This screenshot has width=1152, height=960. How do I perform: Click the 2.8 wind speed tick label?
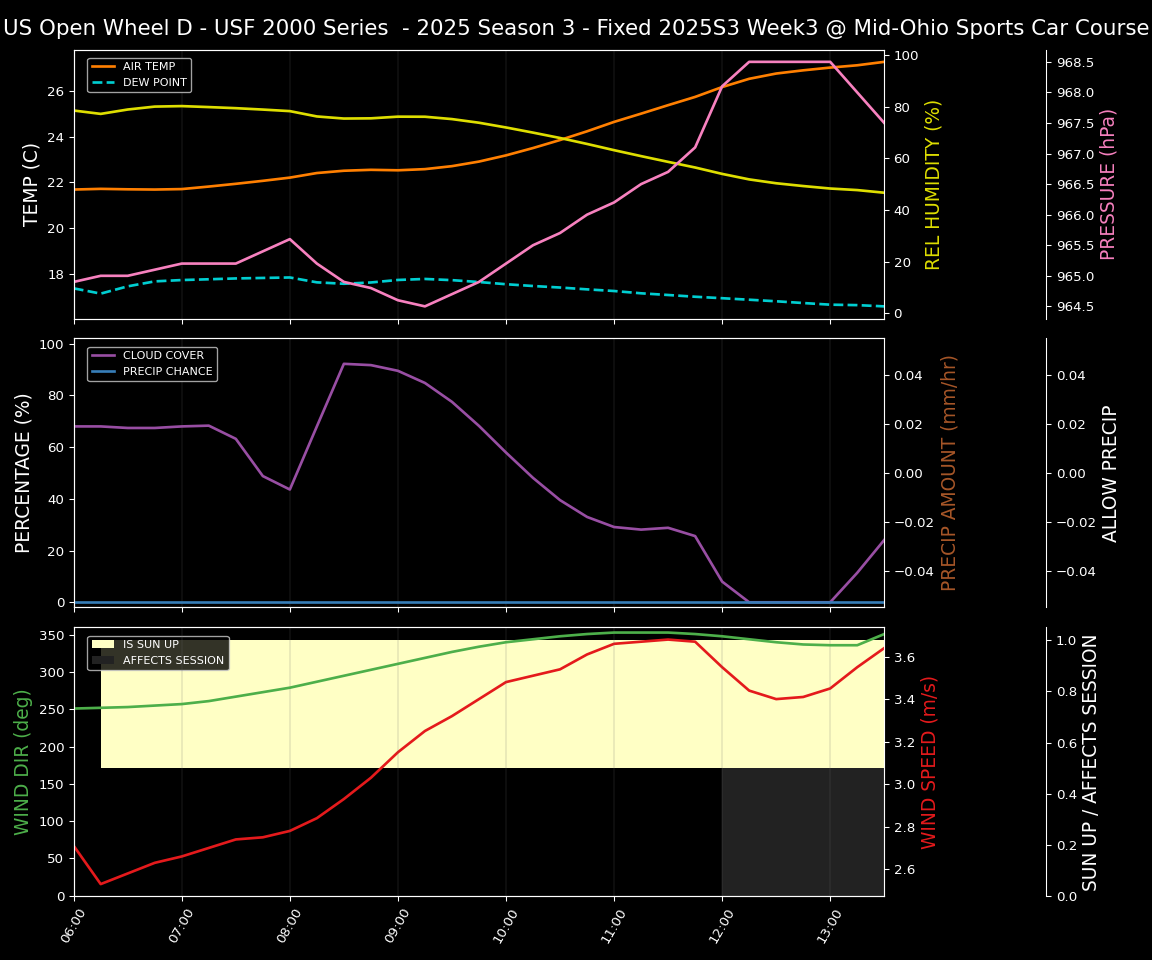(x=905, y=828)
